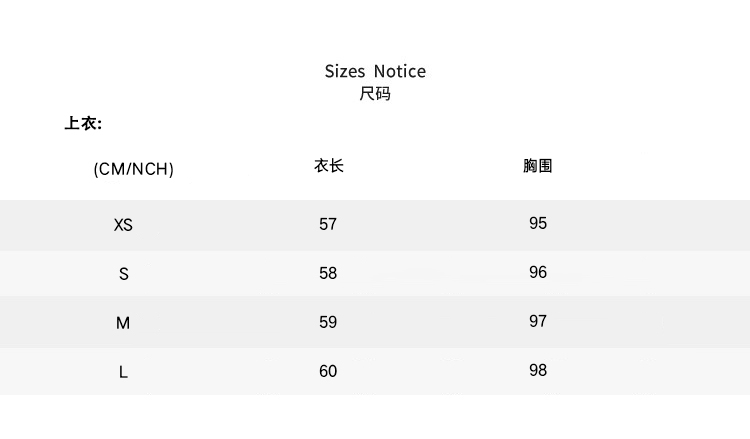
Task: Click the garment length value 57
Action: (x=328, y=224)
